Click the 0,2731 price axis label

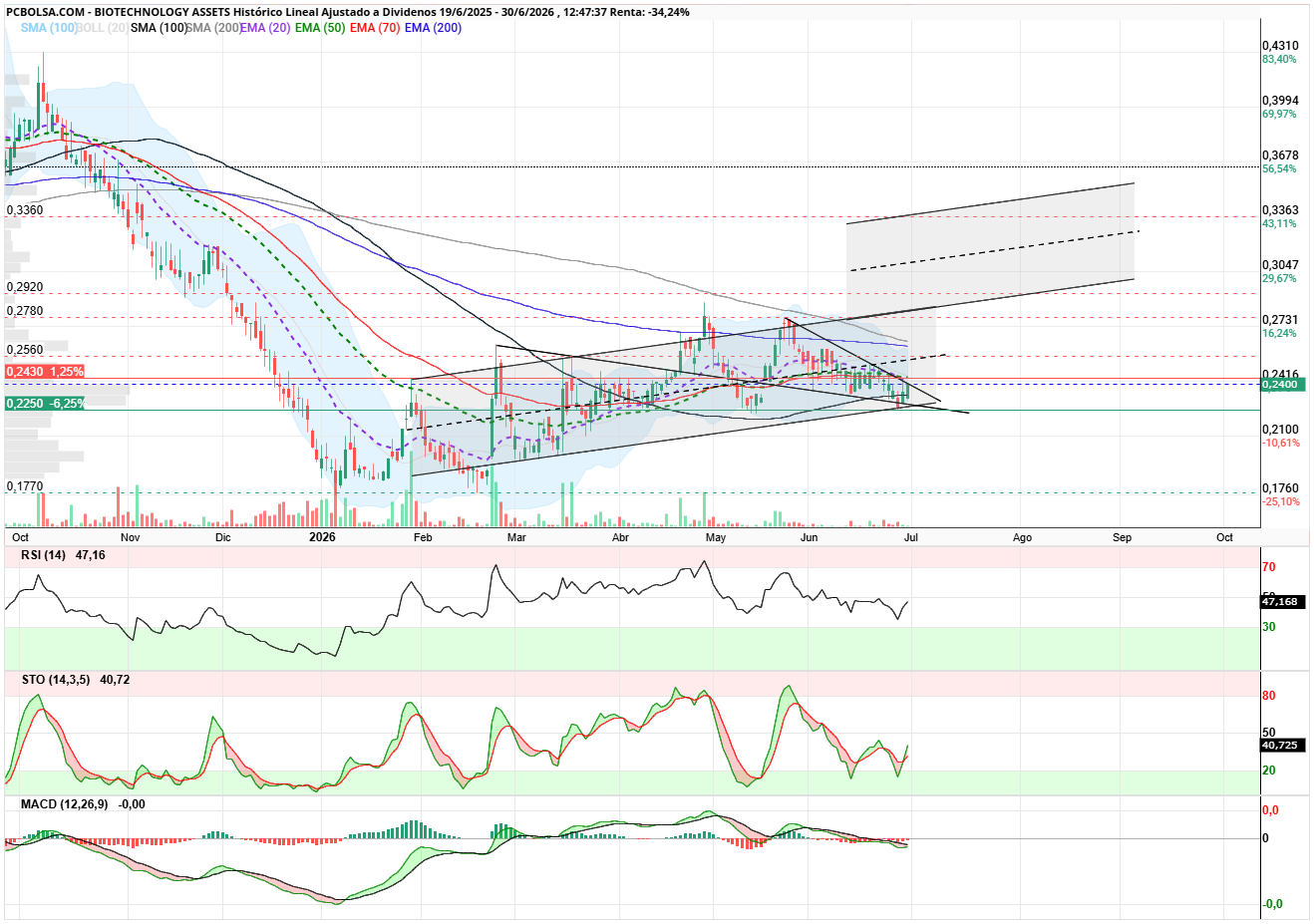pyautogui.click(x=1280, y=320)
